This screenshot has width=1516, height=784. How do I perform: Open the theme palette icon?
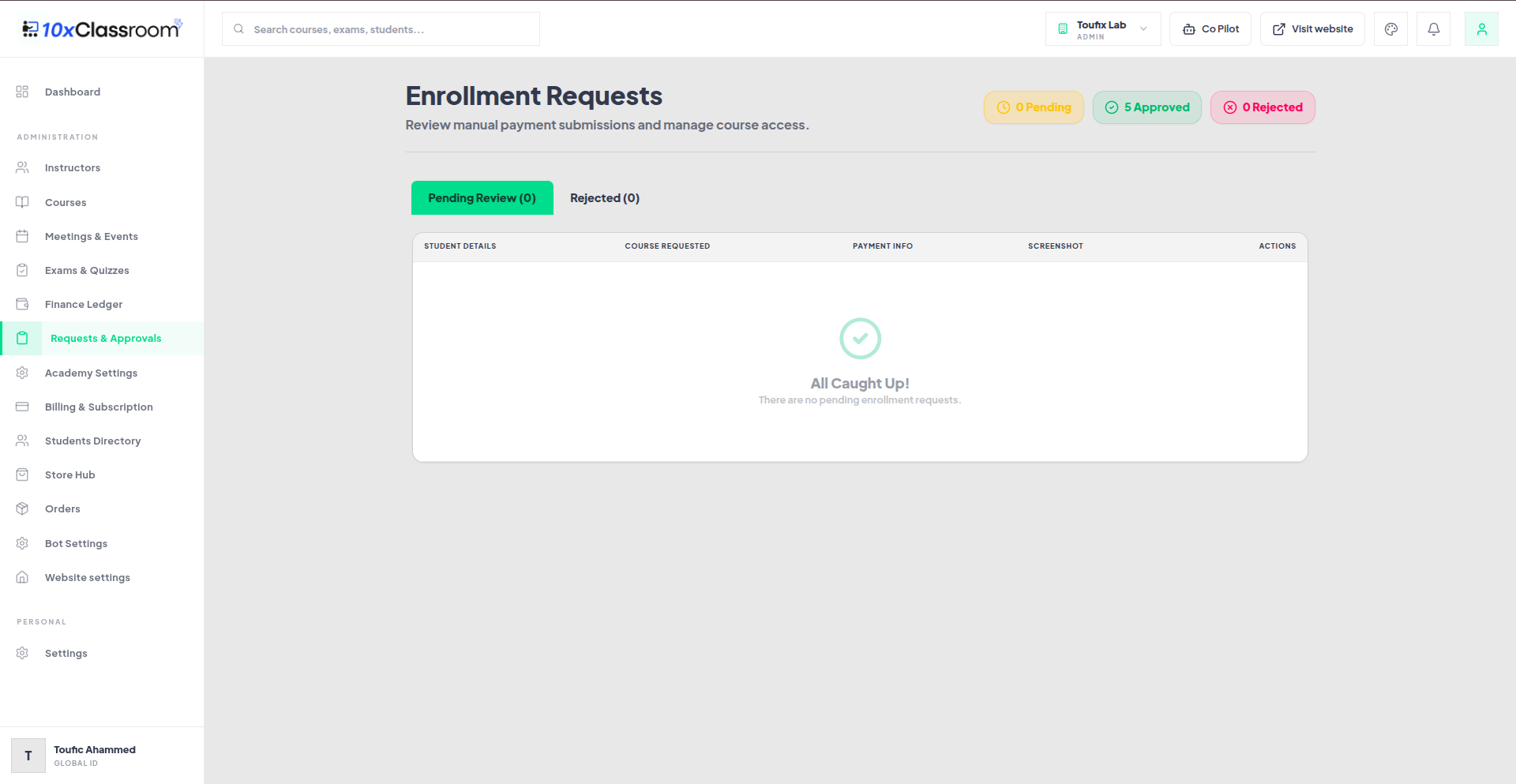click(x=1391, y=29)
